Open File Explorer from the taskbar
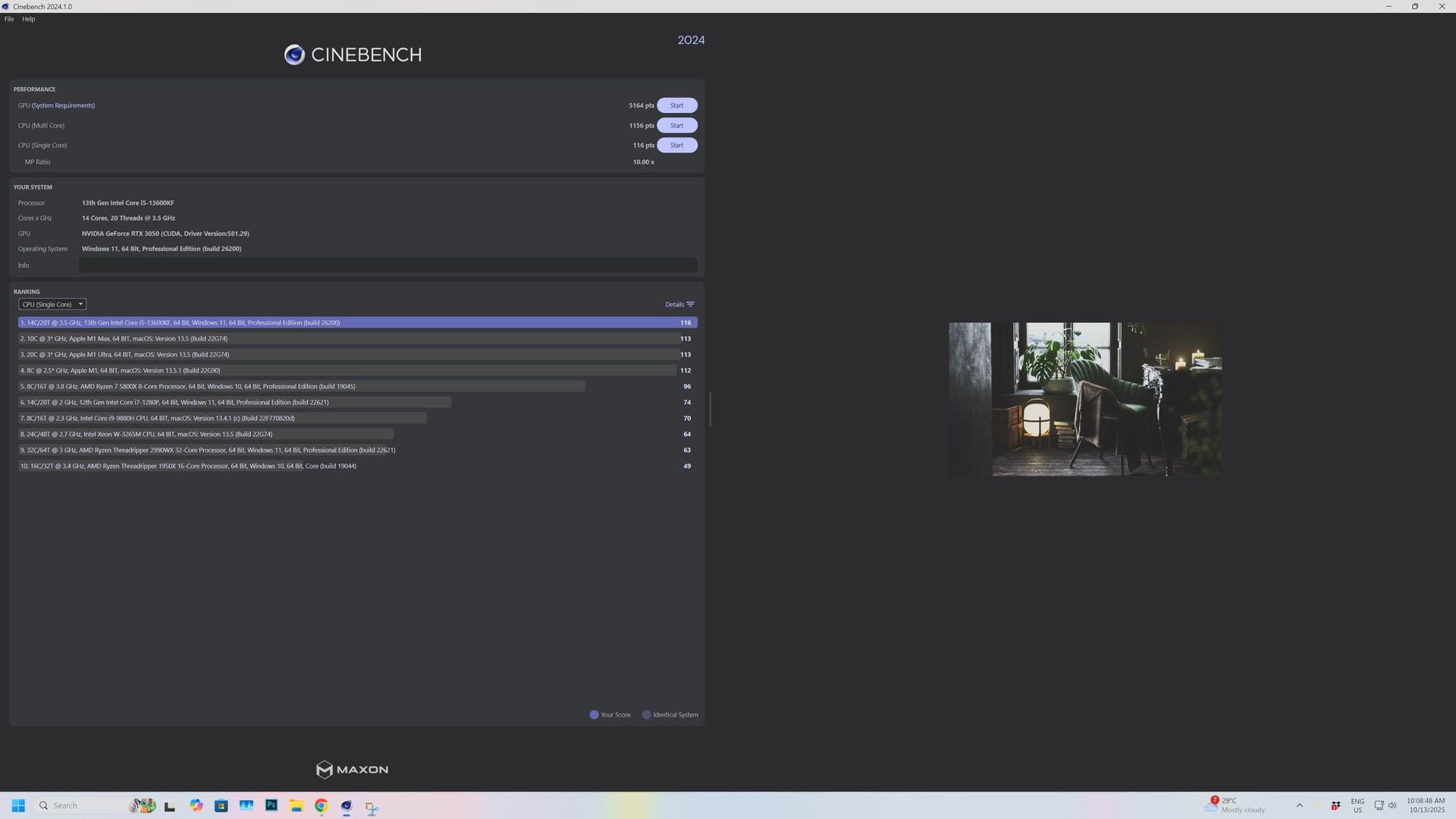 point(297,805)
